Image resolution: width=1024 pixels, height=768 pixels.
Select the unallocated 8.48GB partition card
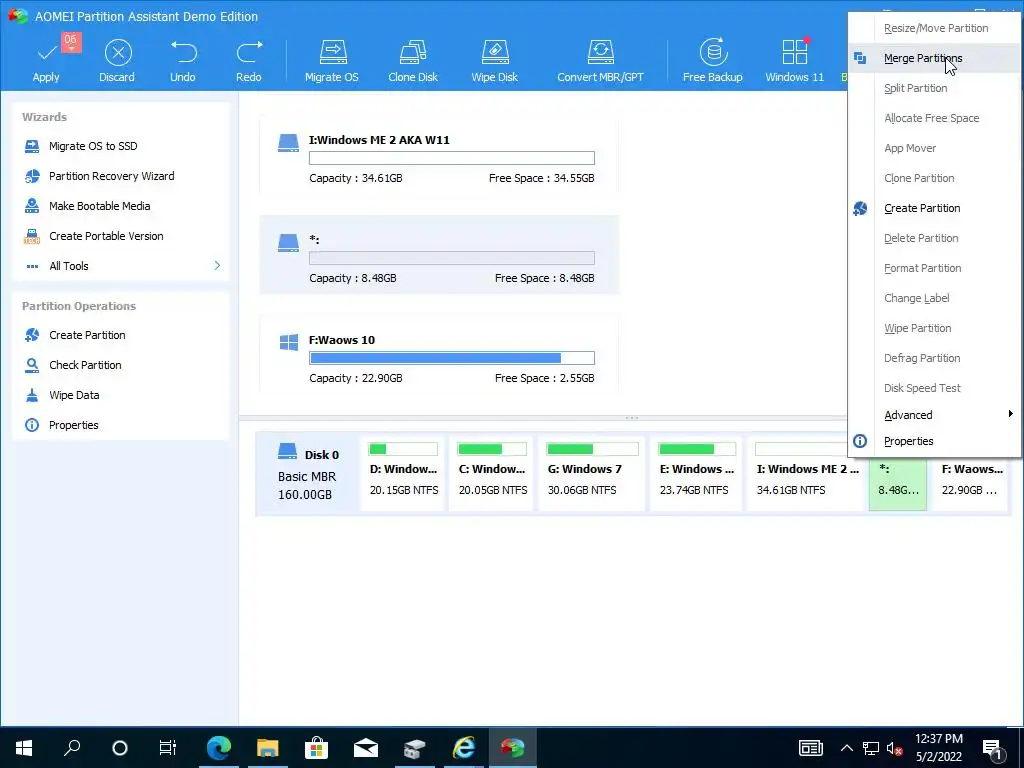point(439,255)
